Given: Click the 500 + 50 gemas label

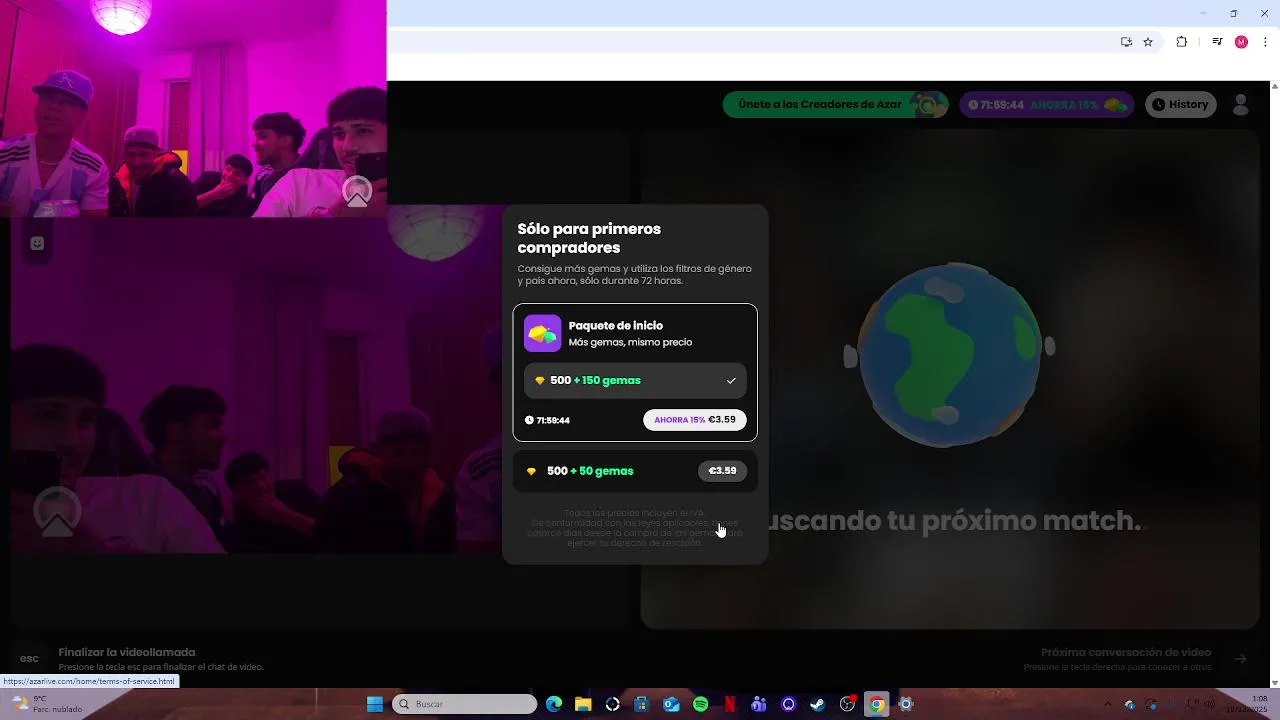Looking at the screenshot, I should (x=590, y=471).
